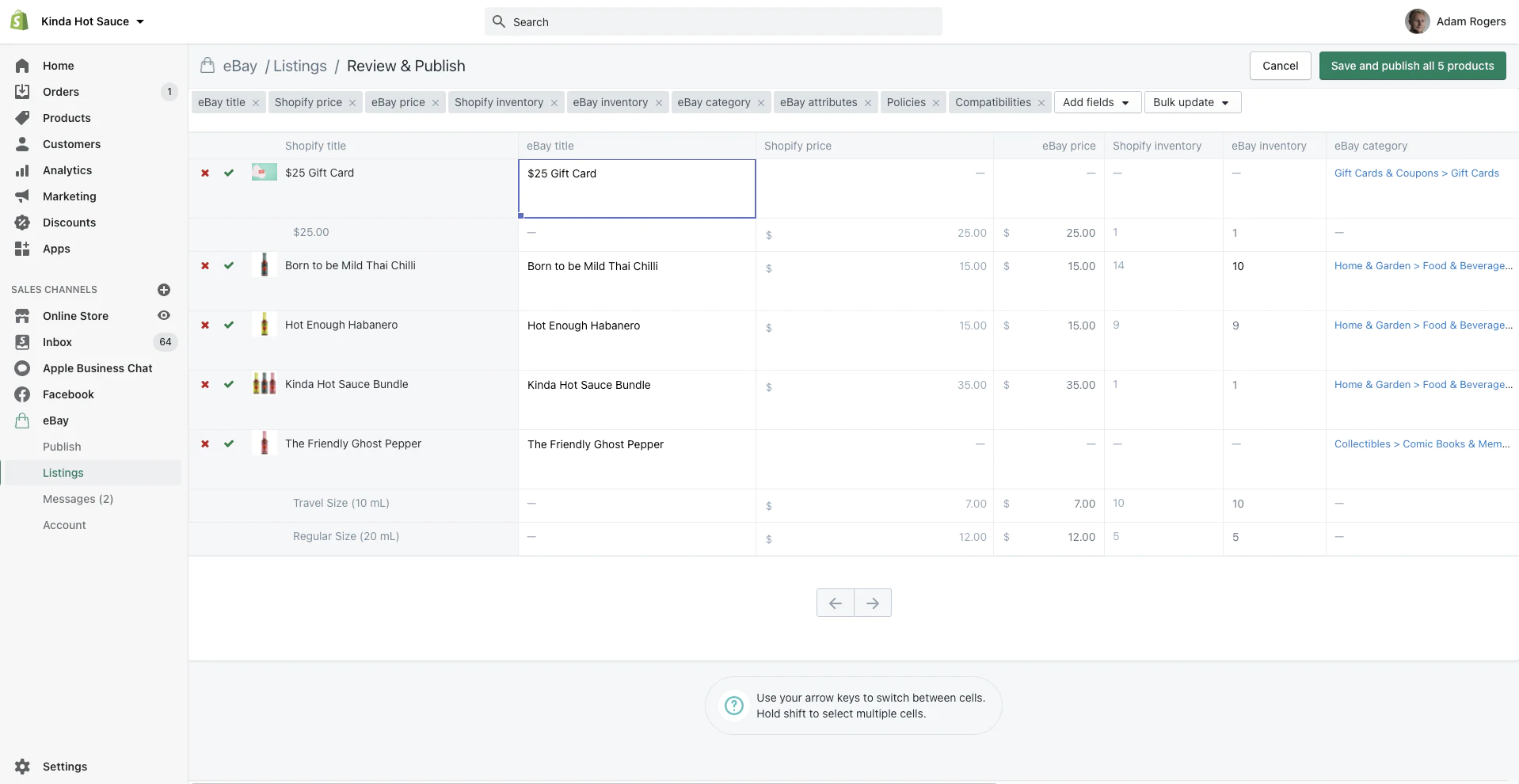Toggle Online Store eye icon

pyautogui.click(x=164, y=316)
